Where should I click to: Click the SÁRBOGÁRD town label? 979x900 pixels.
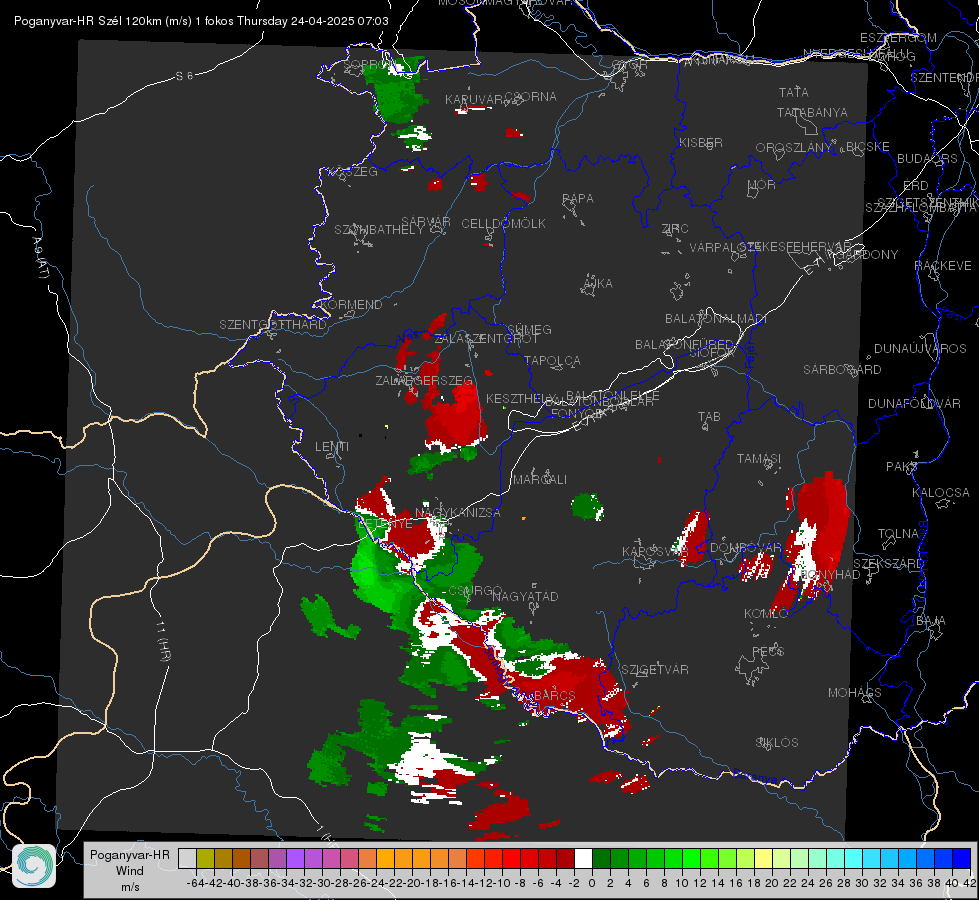[842, 370]
